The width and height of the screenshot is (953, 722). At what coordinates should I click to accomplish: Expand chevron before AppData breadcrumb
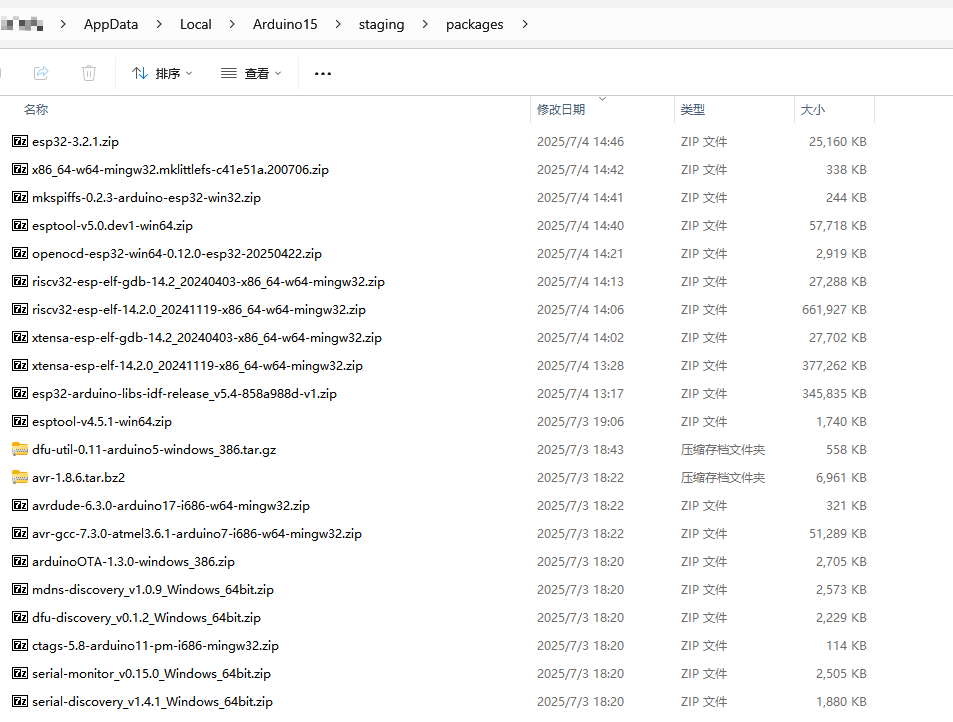coord(63,24)
